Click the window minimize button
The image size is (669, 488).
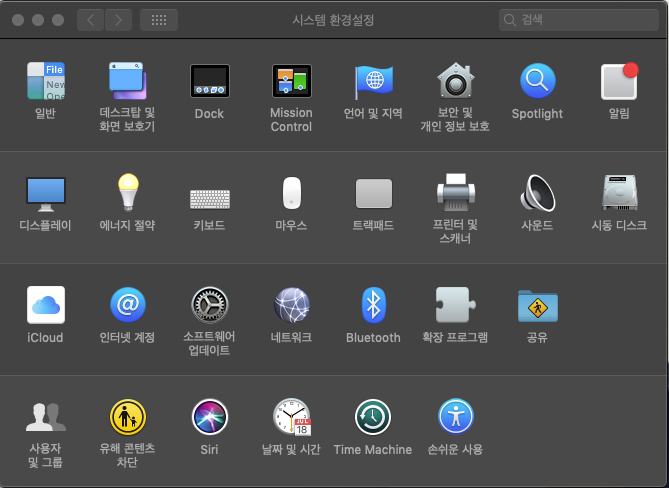point(38,20)
